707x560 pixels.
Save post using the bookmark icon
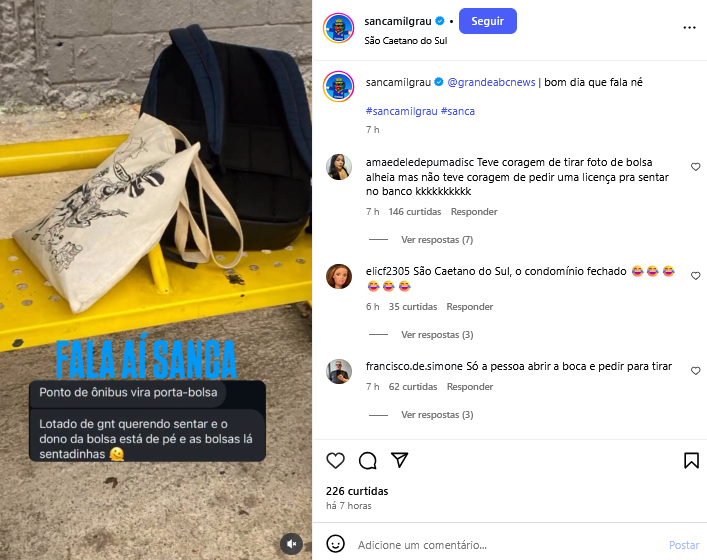tap(691, 460)
